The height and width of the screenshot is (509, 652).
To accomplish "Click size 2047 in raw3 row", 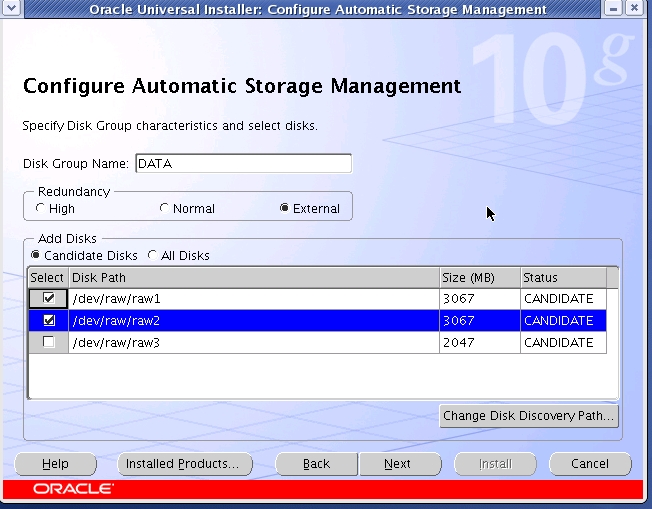I will click(480, 343).
